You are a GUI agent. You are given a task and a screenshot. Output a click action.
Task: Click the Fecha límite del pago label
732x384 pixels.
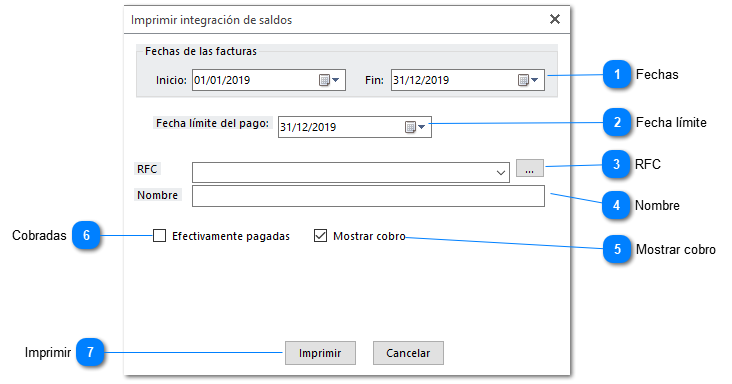tap(212, 123)
